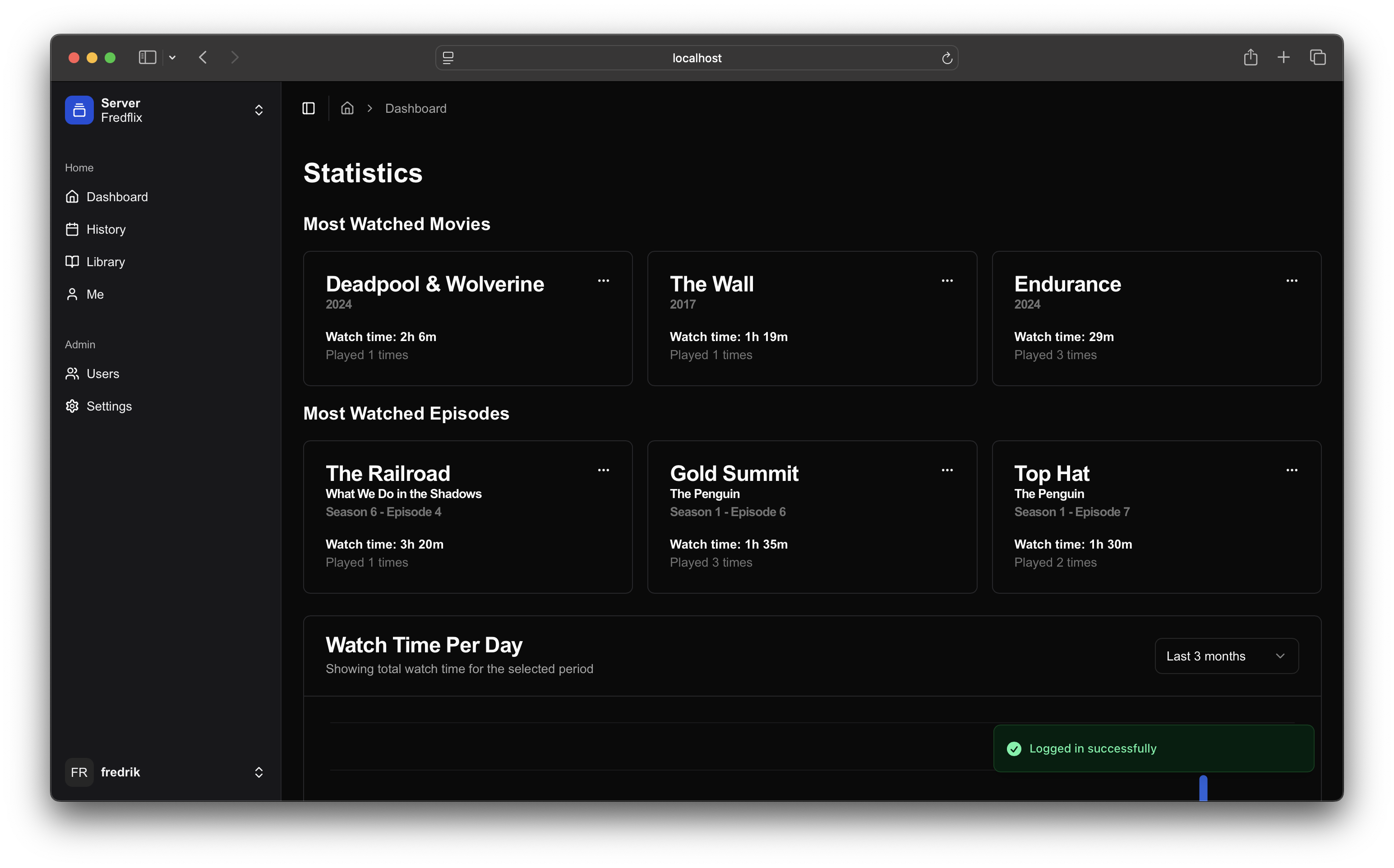Click 'What We Do in the Shadows' text
The width and height of the screenshot is (1394, 868).
point(403,494)
